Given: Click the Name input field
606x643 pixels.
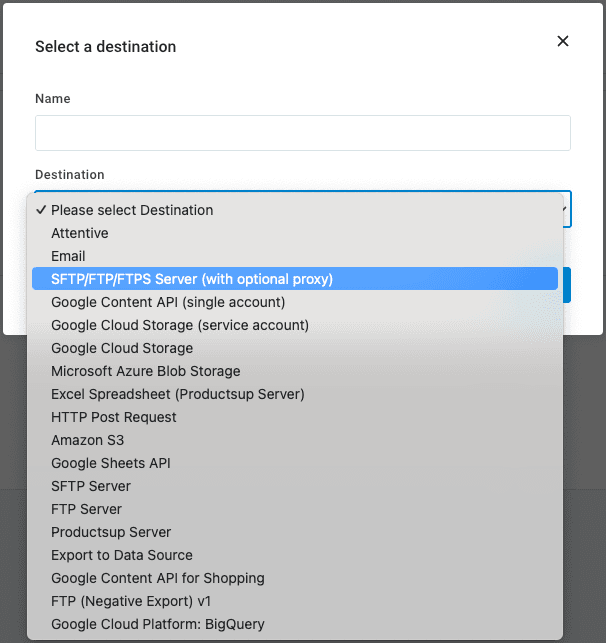Looking at the screenshot, I should pos(302,133).
